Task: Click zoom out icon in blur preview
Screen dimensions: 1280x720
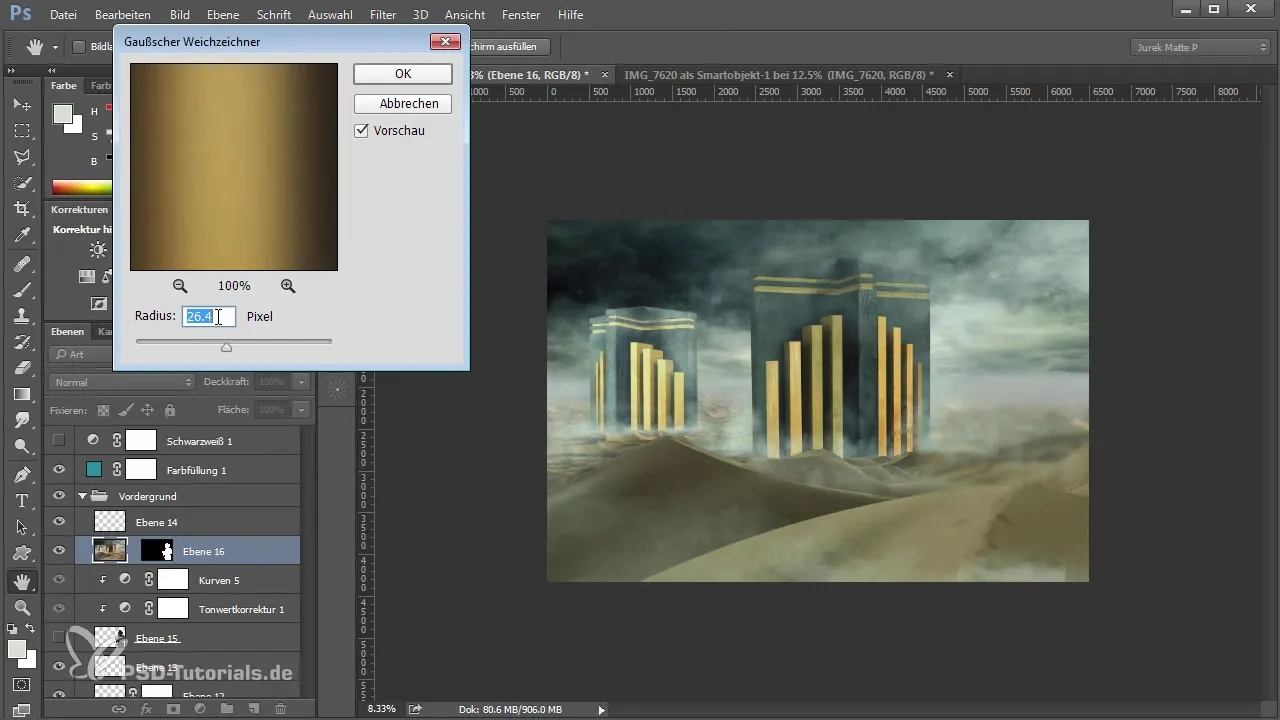Action: coord(180,286)
